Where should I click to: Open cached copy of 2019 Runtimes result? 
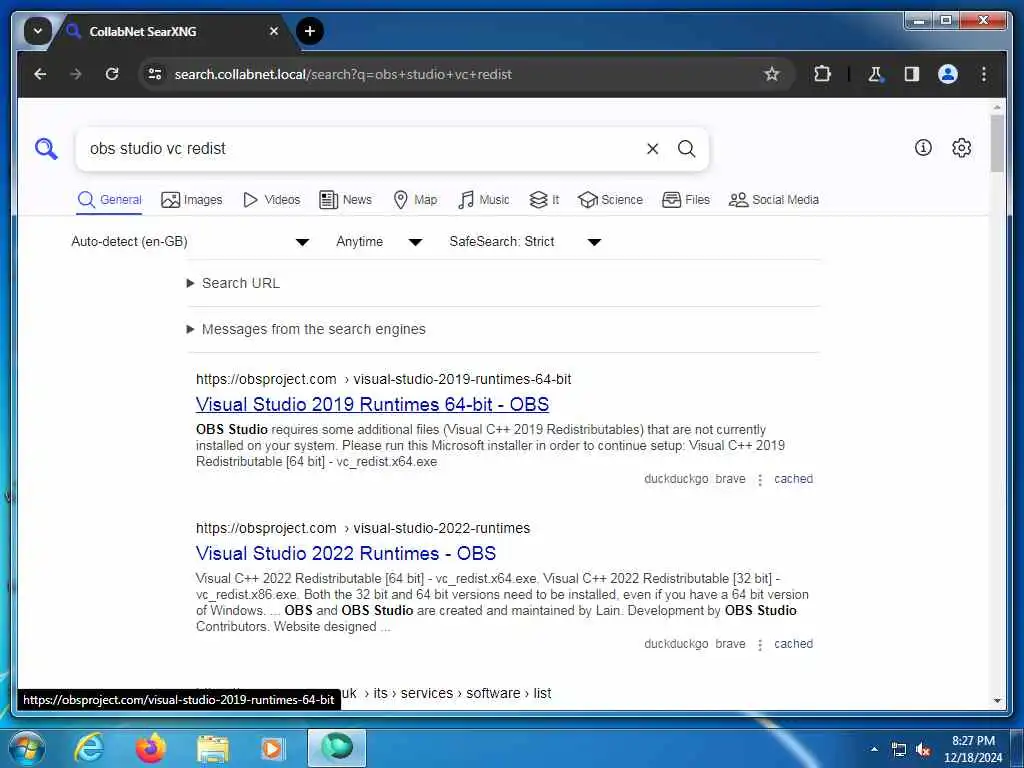click(x=793, y=479)
